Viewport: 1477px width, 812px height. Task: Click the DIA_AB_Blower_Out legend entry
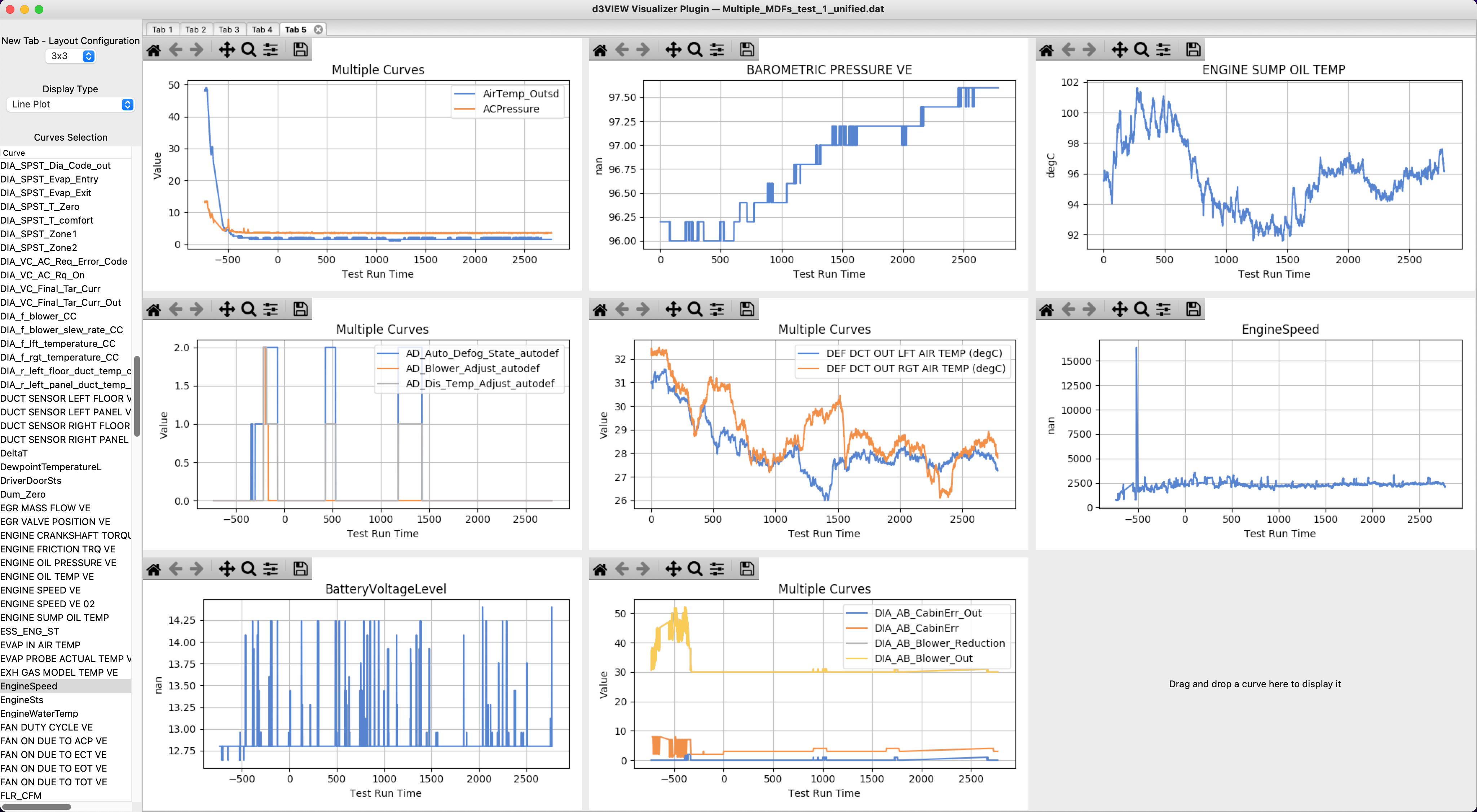[x=923, y=658]
